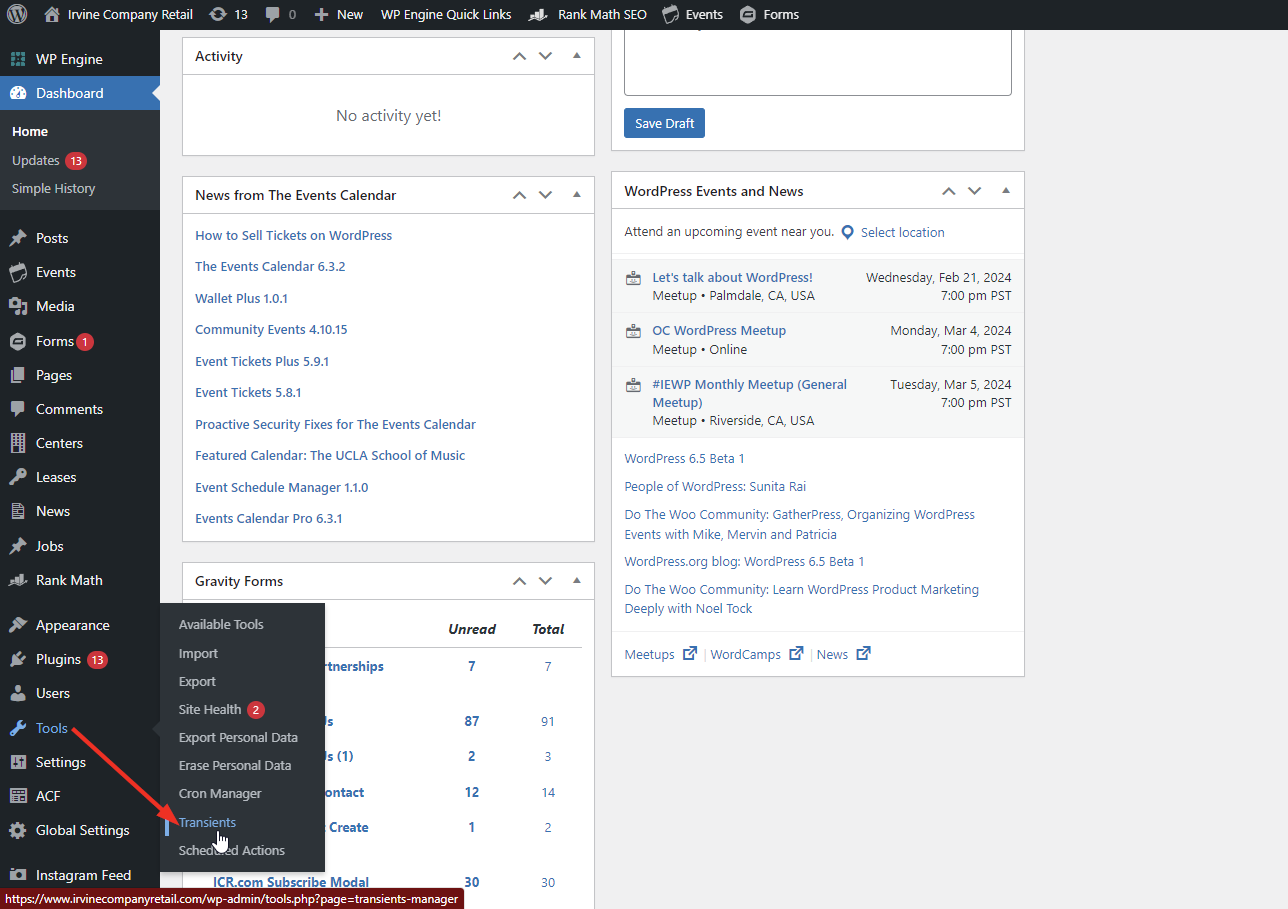
Task: Click the Save Draft button
Action: (x=664, y=122)
